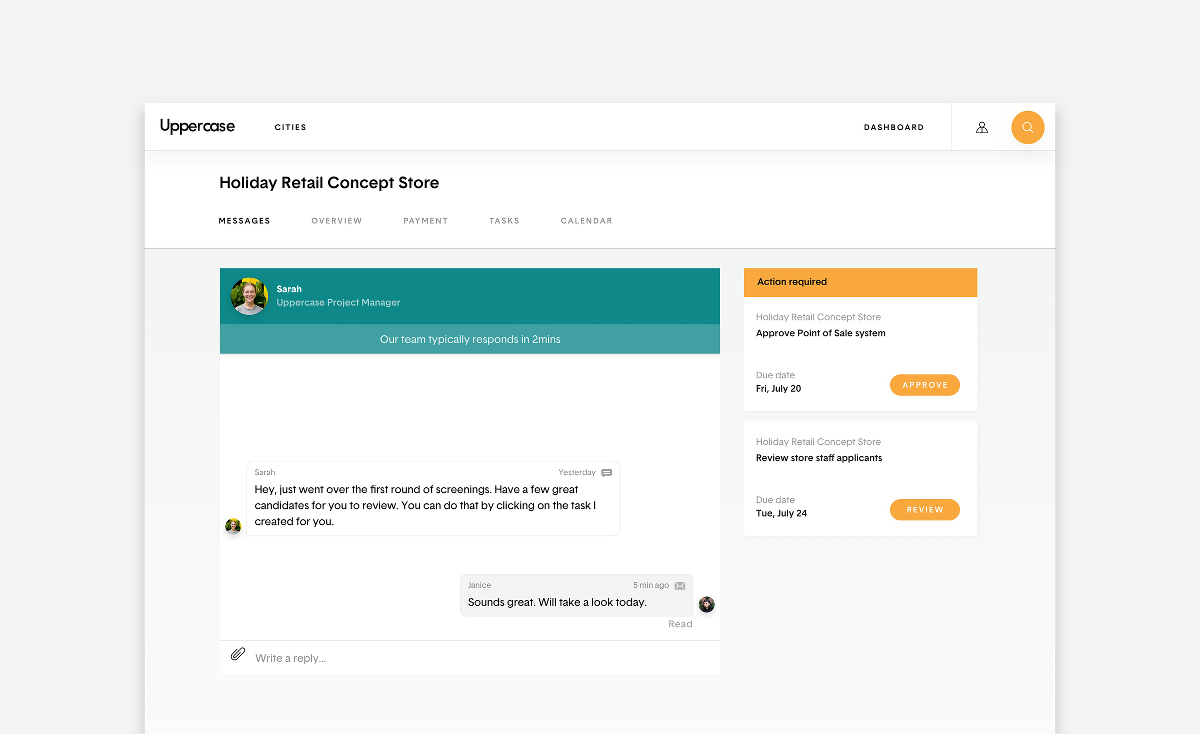1200x734 pixels.
Task: Click the Write a reply input field
Action: tap(480, 658)
